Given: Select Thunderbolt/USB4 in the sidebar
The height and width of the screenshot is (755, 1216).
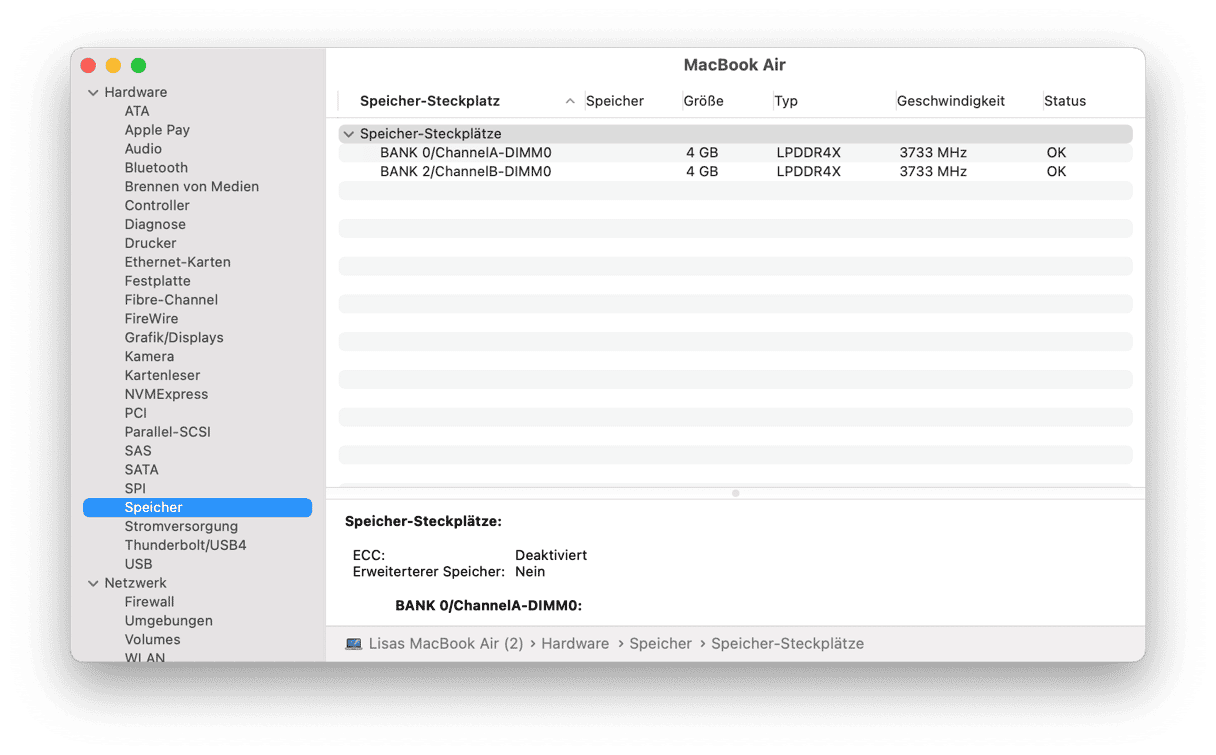Looking at the screenshot, I should pos(185,546).
